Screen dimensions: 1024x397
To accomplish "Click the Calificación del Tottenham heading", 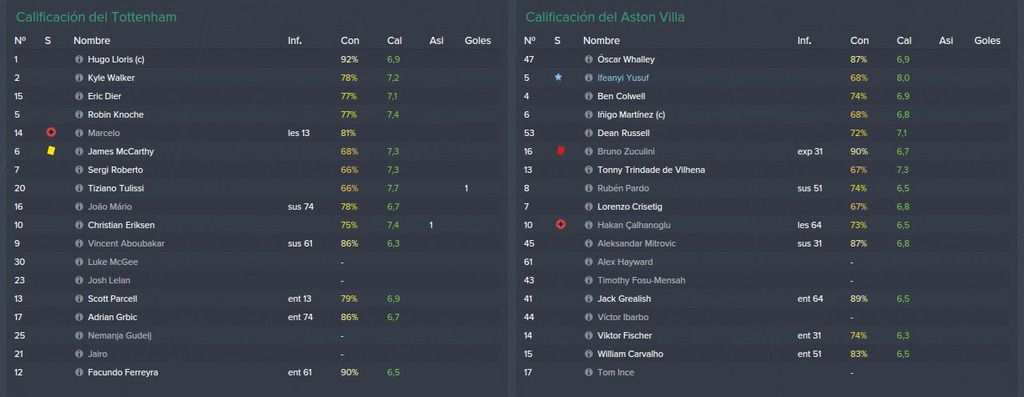I will pyautogui.click(x=96, y=18).
